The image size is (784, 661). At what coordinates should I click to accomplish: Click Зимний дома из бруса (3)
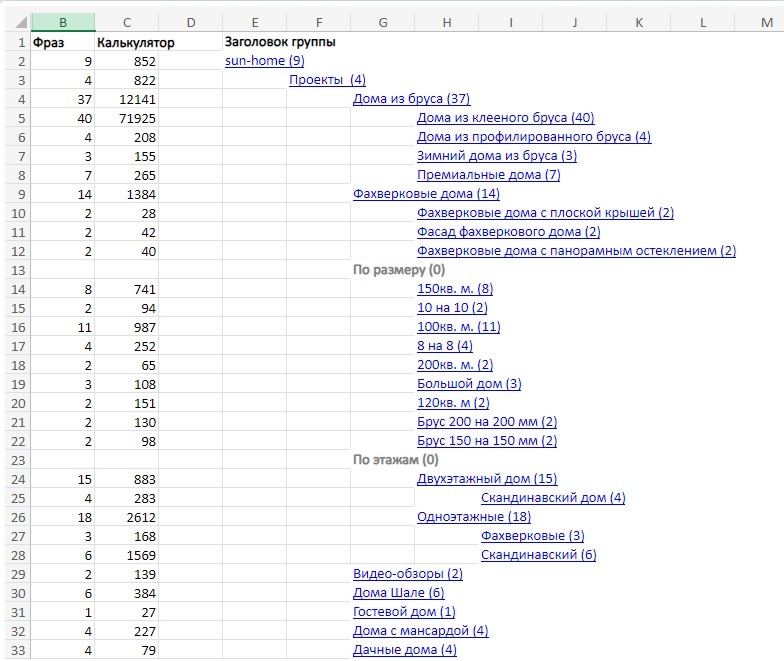click(x=497, y=156)
